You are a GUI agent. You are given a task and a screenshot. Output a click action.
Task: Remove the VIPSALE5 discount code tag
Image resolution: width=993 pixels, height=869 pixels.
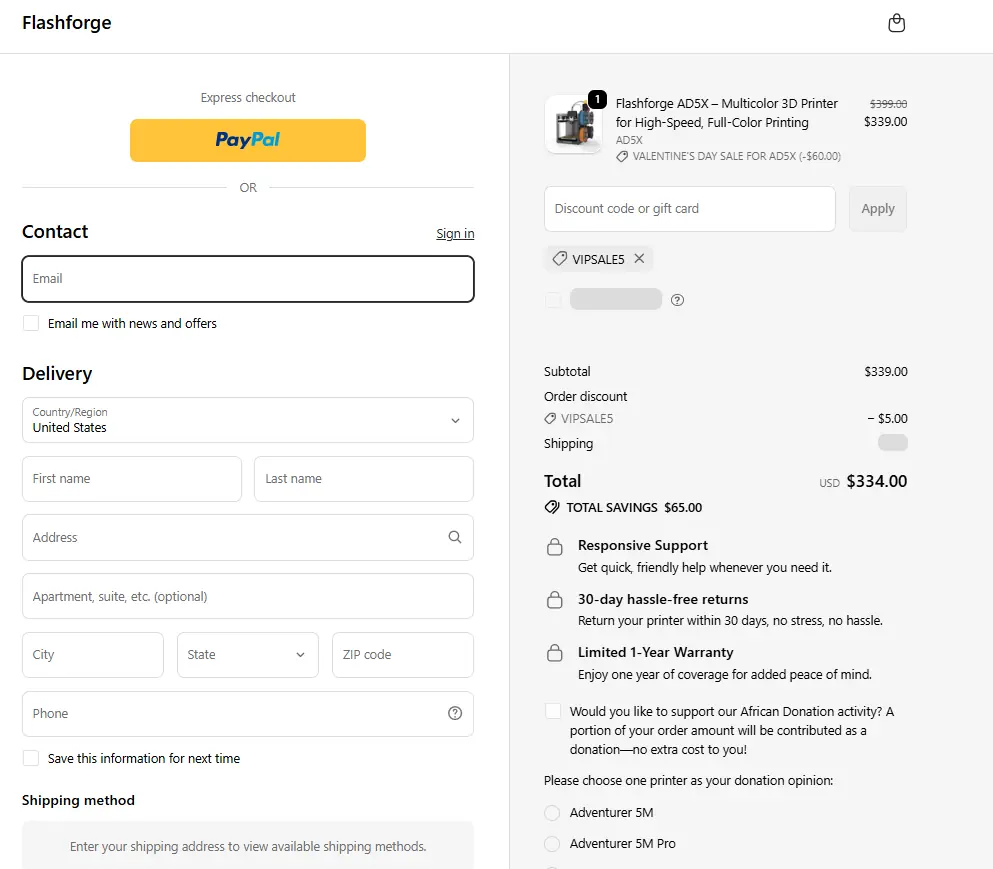[x=639, y=259]
